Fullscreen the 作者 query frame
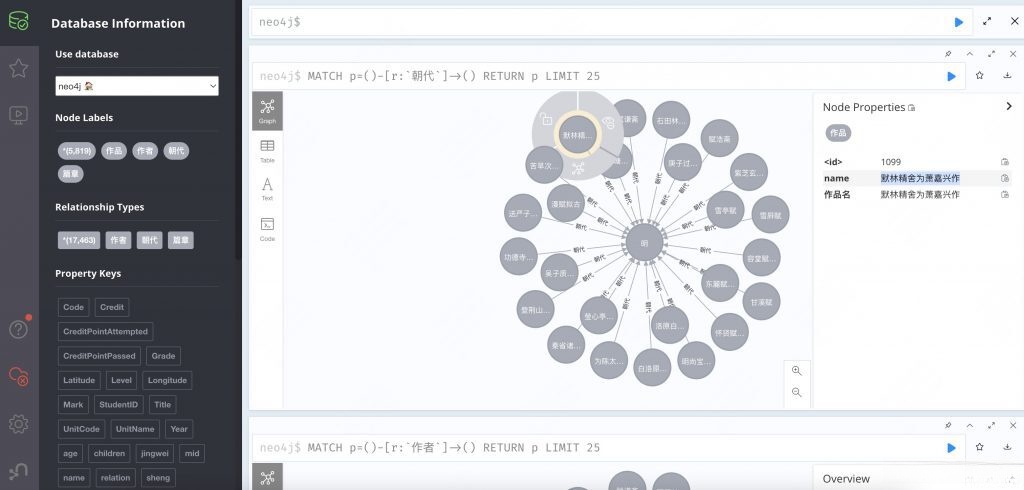 point(991,425)
